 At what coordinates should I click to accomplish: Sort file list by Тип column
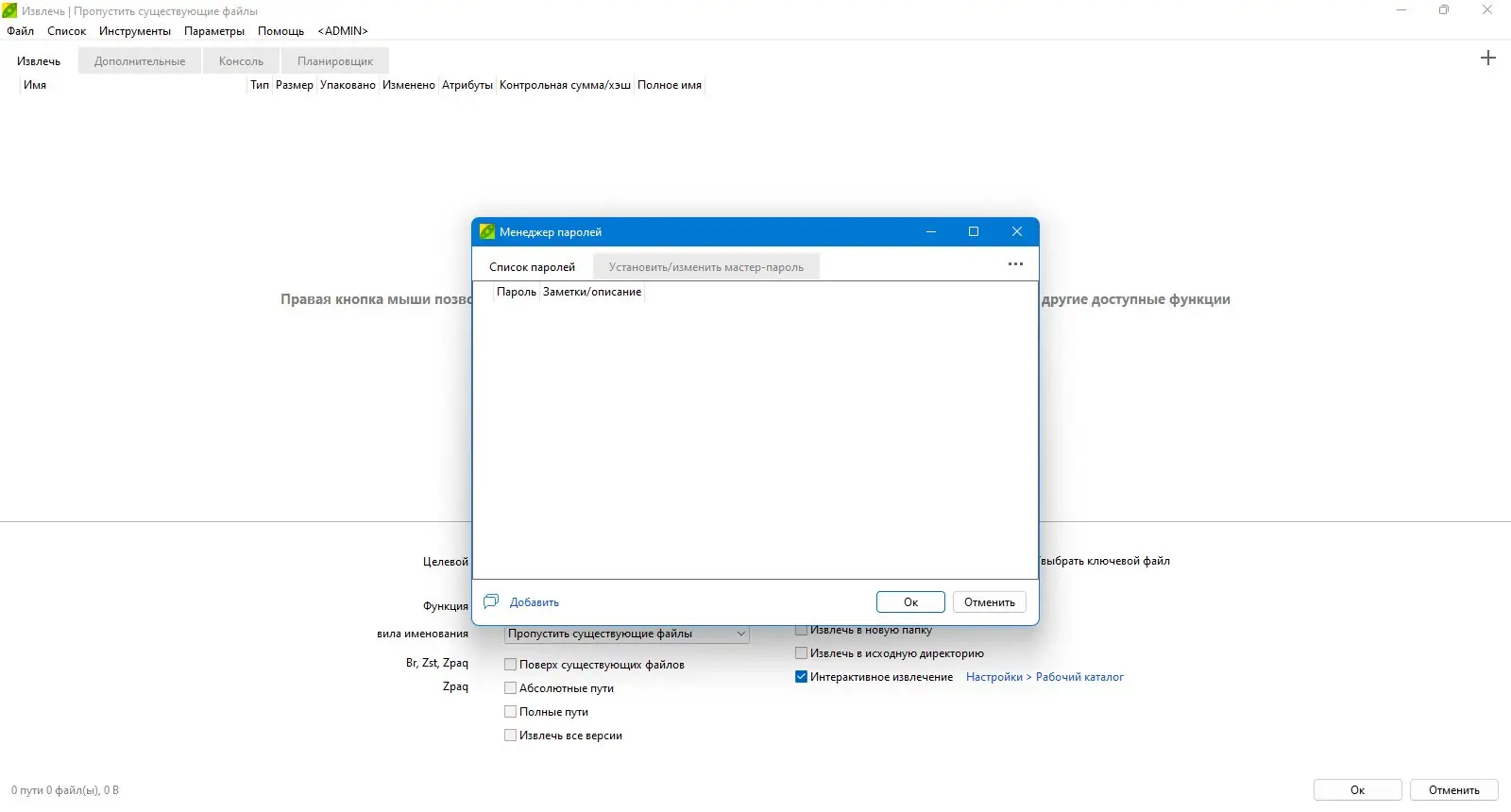tap(260, 85)
